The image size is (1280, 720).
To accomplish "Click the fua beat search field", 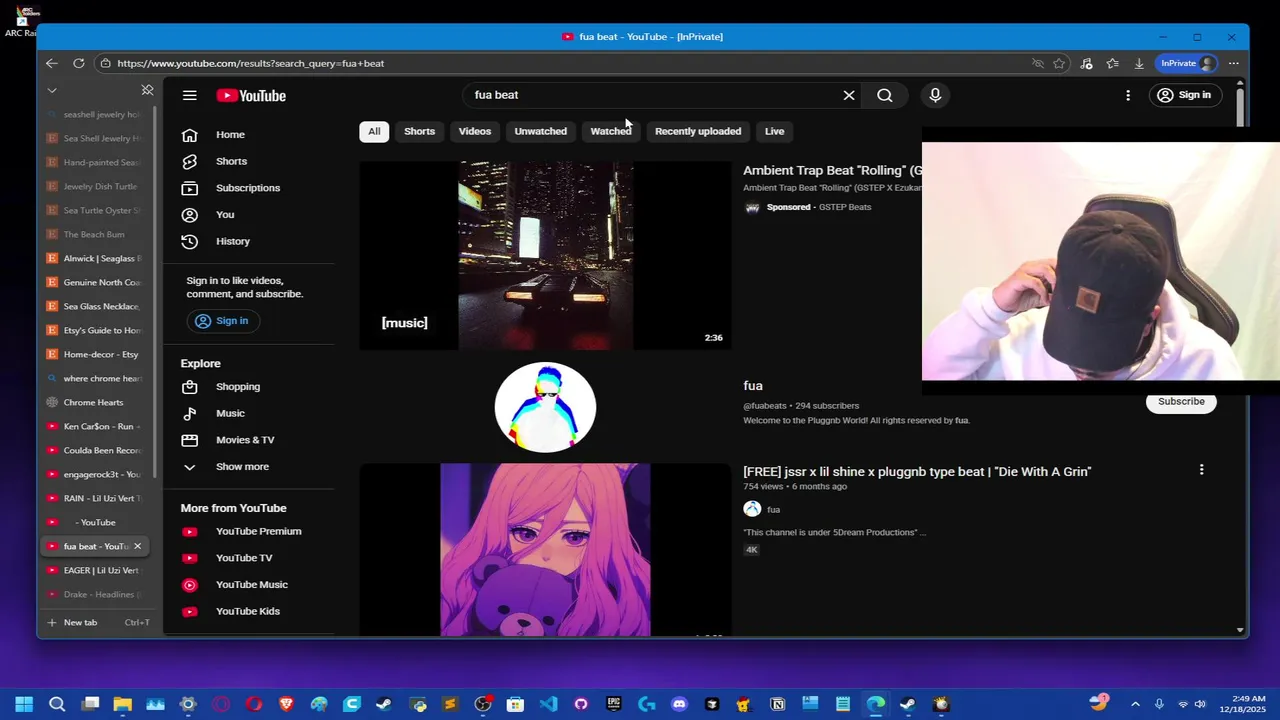I will 655,95.
